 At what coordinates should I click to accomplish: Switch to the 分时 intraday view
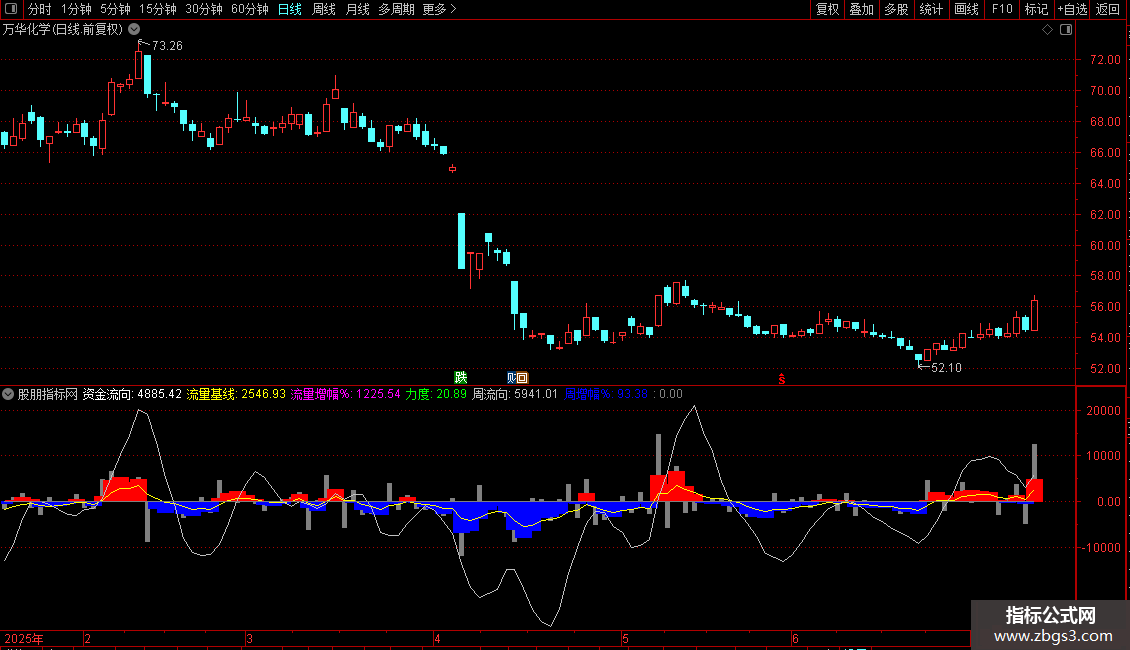point(40,9)
